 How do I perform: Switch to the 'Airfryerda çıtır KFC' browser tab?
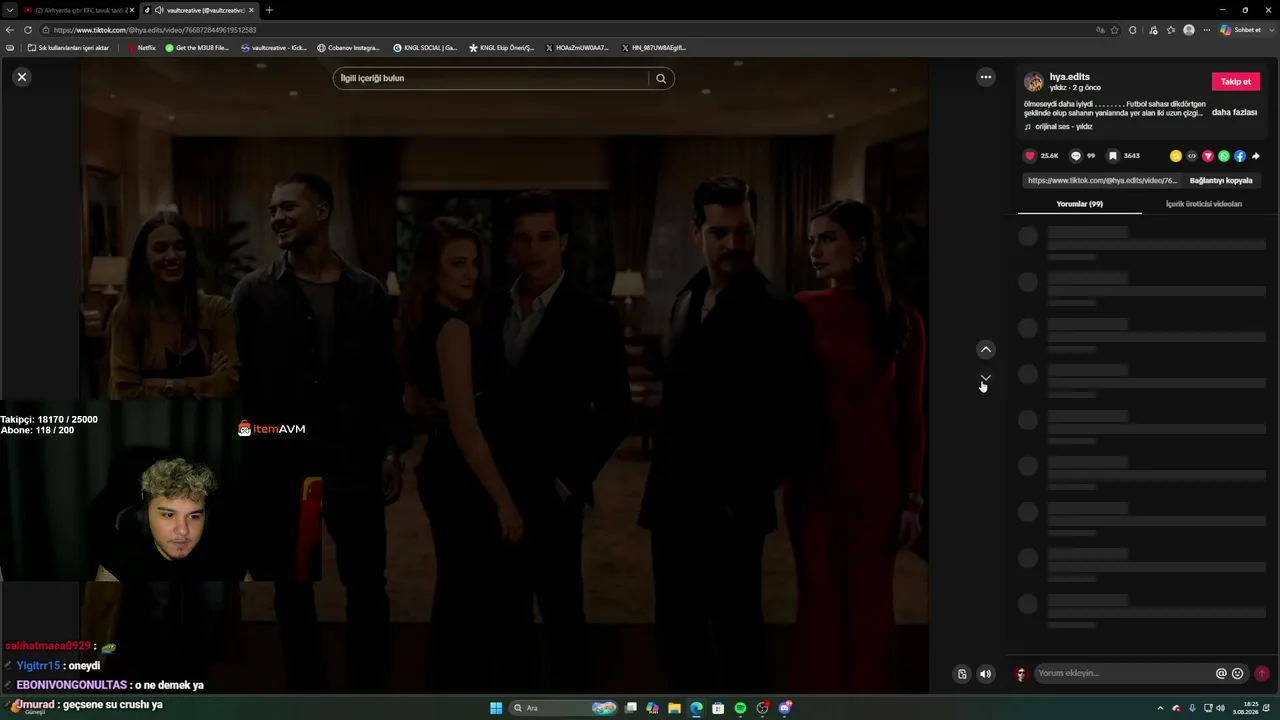[79, 10]
